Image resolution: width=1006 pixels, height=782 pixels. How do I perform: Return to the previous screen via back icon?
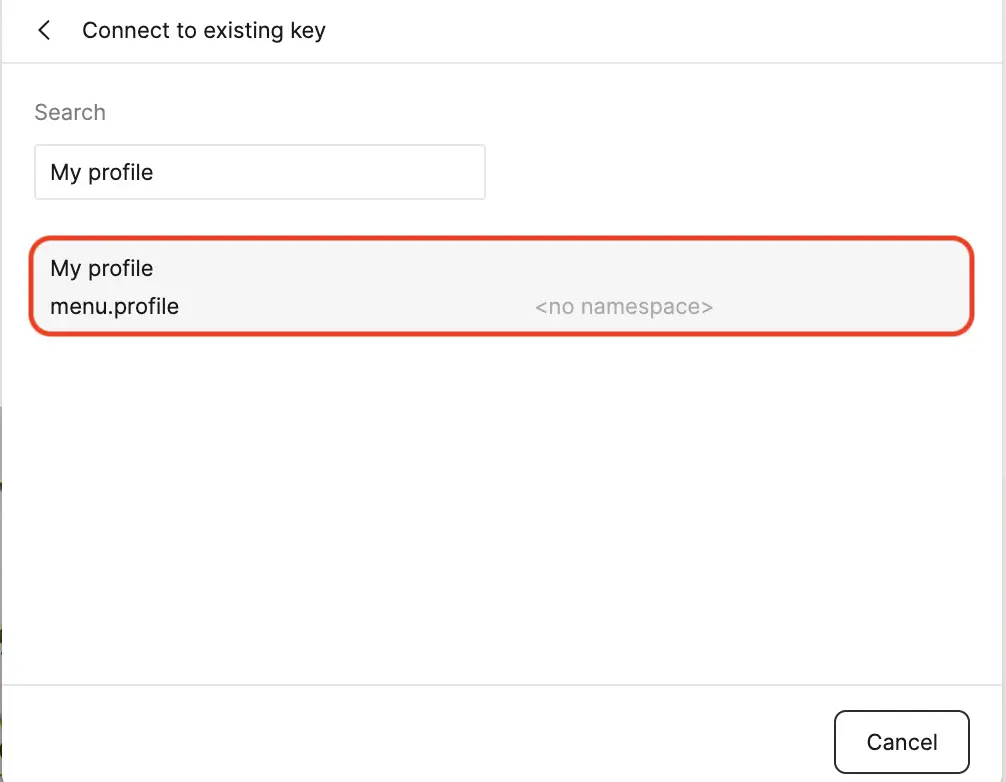tap(44, 31)
